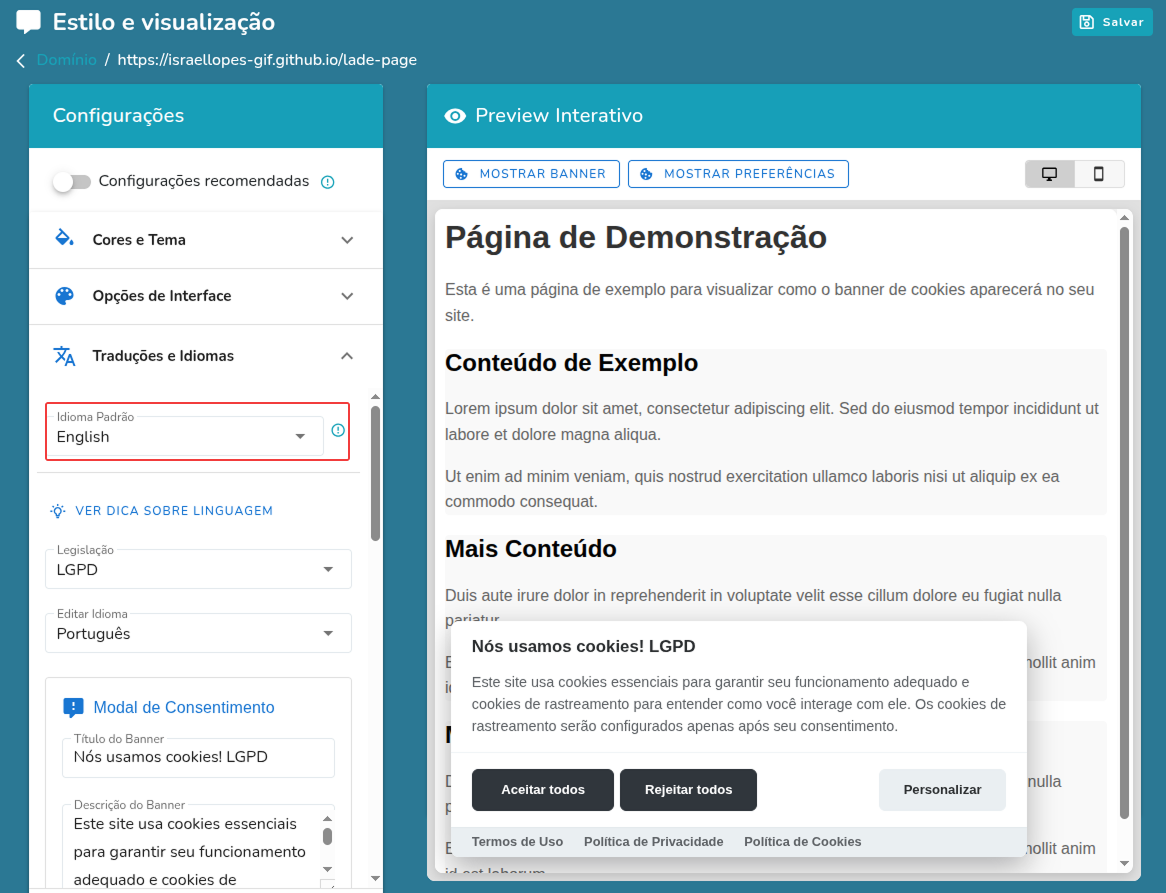Click the translate icon for Traduções e Idiomas

pyautogui.click(x=64, y=356)
